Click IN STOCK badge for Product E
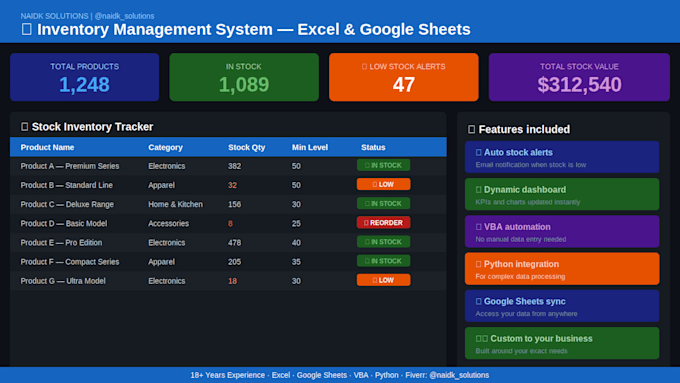Image resolution: width=680 pixels, height=383 pixels. tap(383, 242)
